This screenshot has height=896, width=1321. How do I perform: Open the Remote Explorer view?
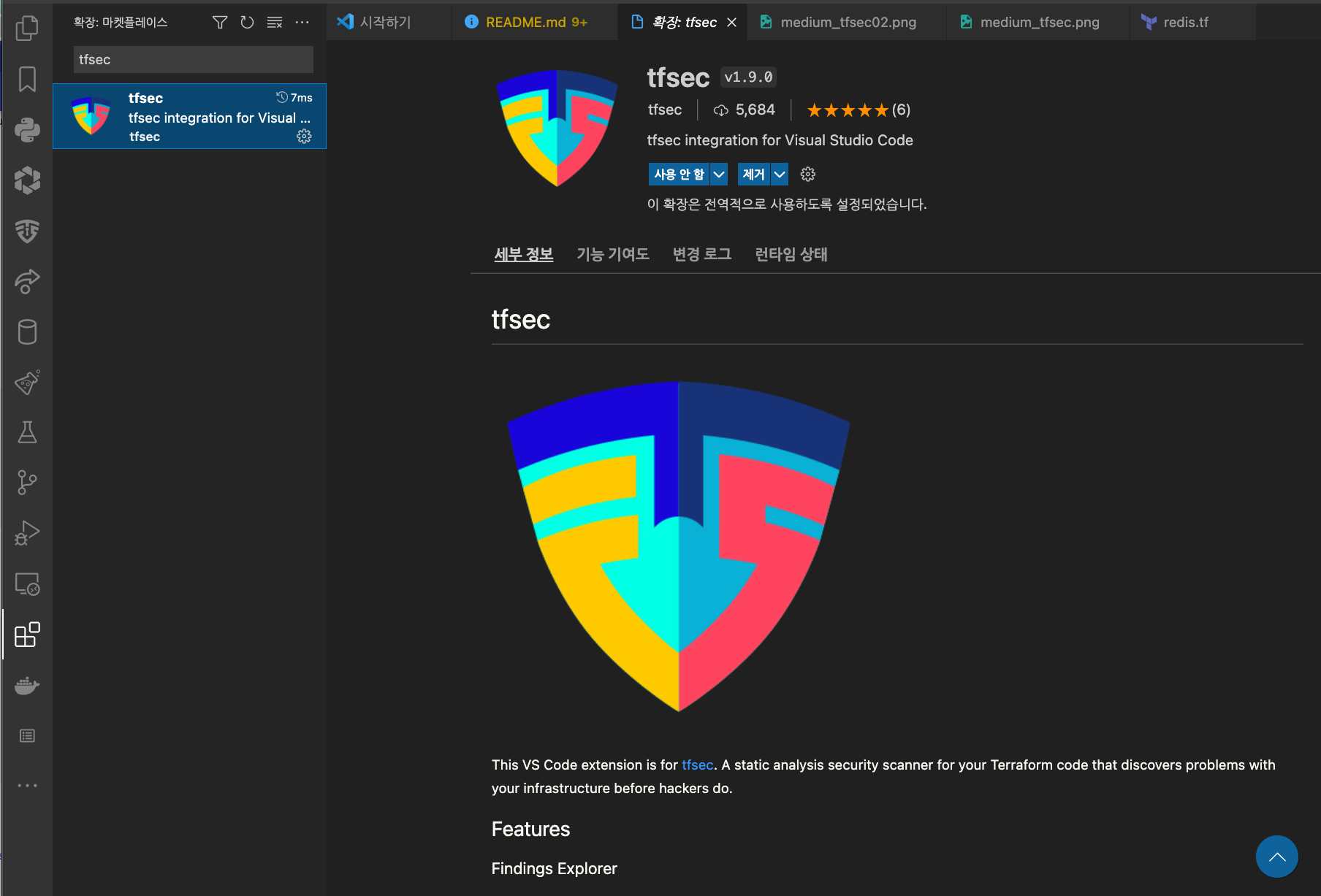27,583
